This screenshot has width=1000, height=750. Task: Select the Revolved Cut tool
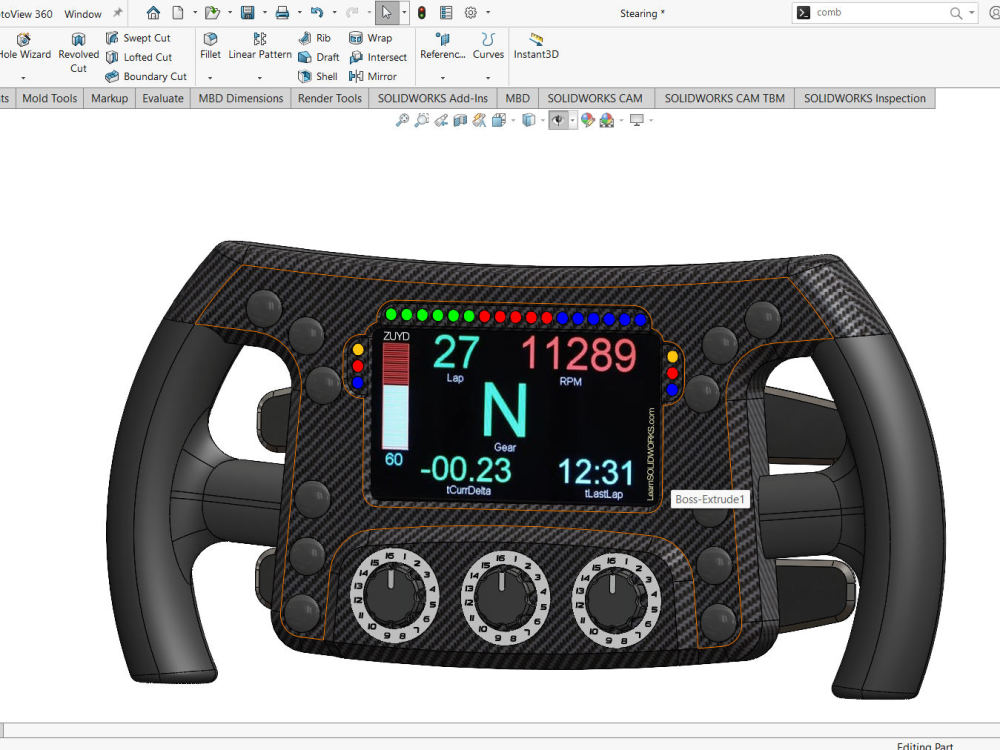[78, 53]
